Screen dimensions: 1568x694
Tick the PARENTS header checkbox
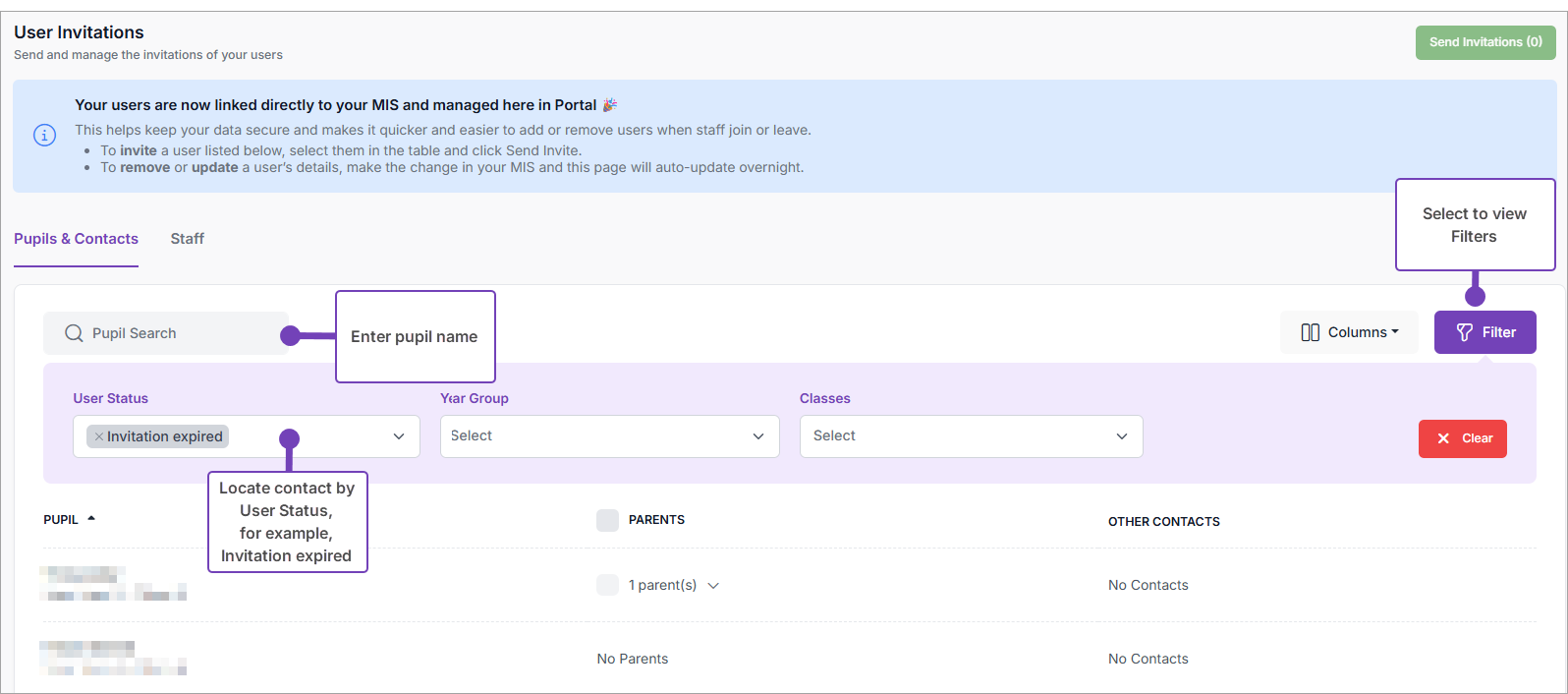click(607, 520)
